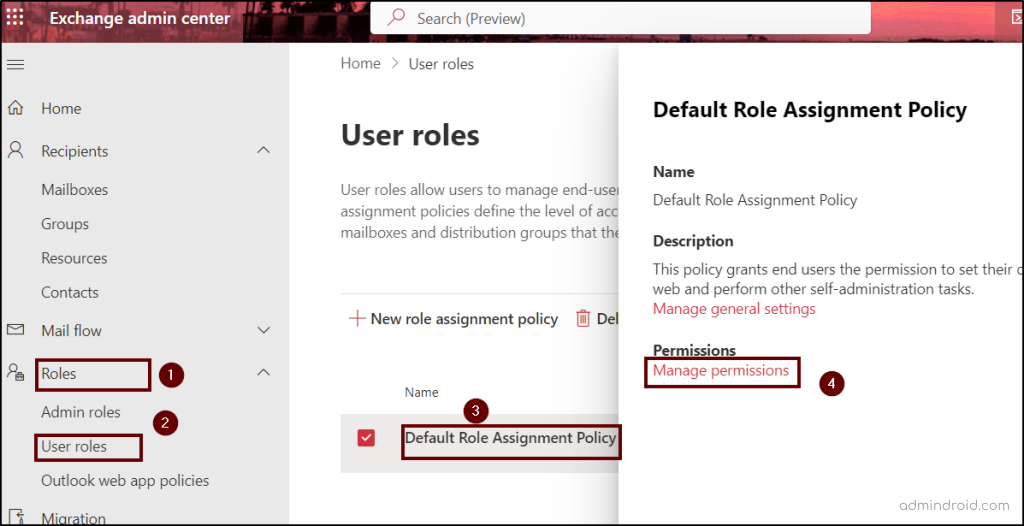The height and width of the screenshot is (526, 1024).
Task: Collapse the Roles section chevron
Action: (x=263, y=372)
